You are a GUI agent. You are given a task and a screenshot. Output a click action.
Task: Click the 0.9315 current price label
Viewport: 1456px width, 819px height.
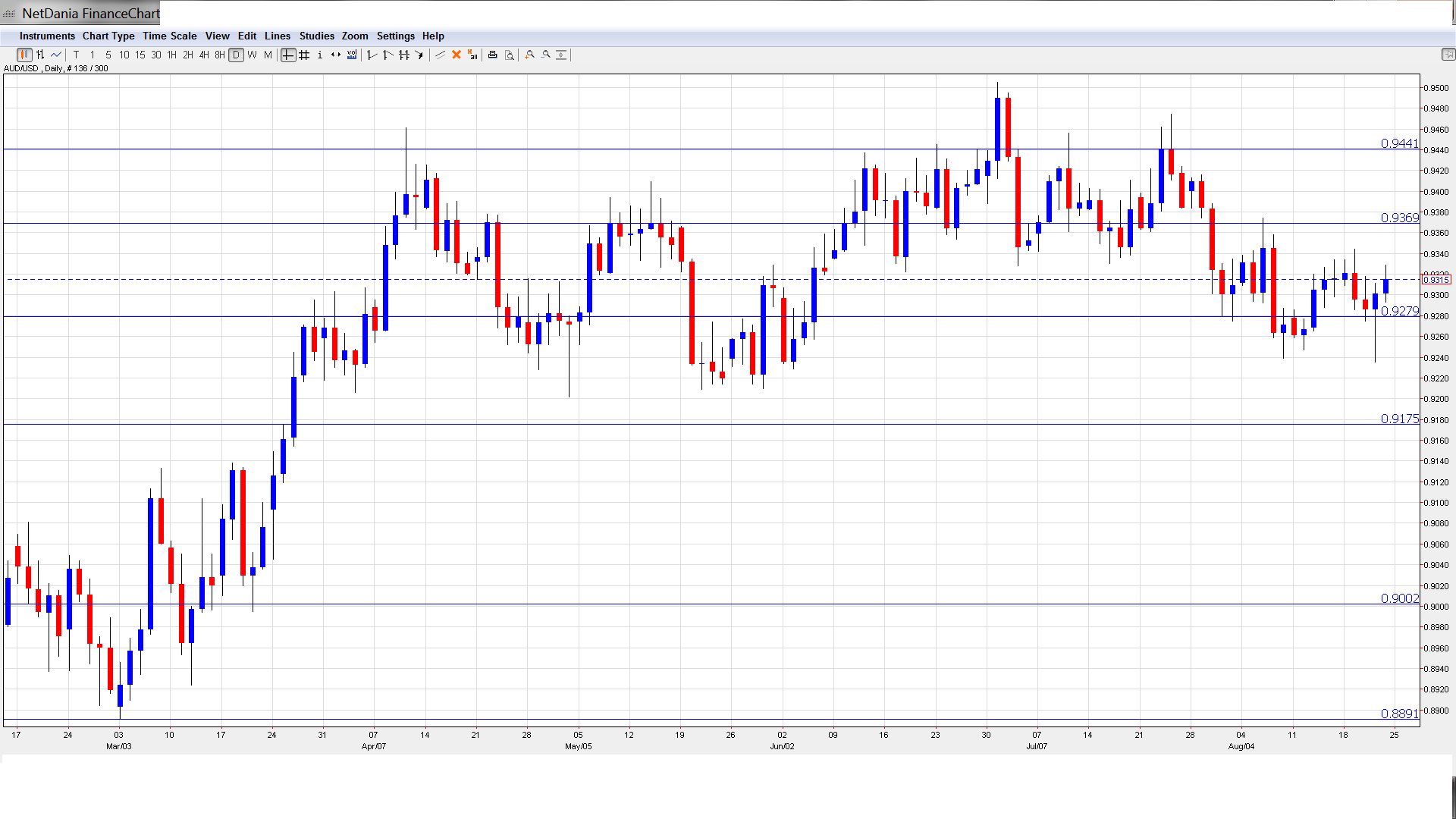click(1436, 280)
